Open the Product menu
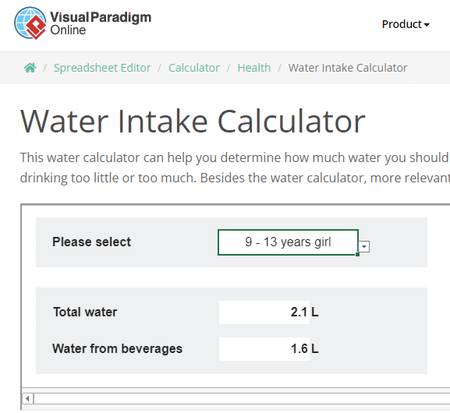Image resolution: width=450 pixels, height=413 pixels. [406, 24]
